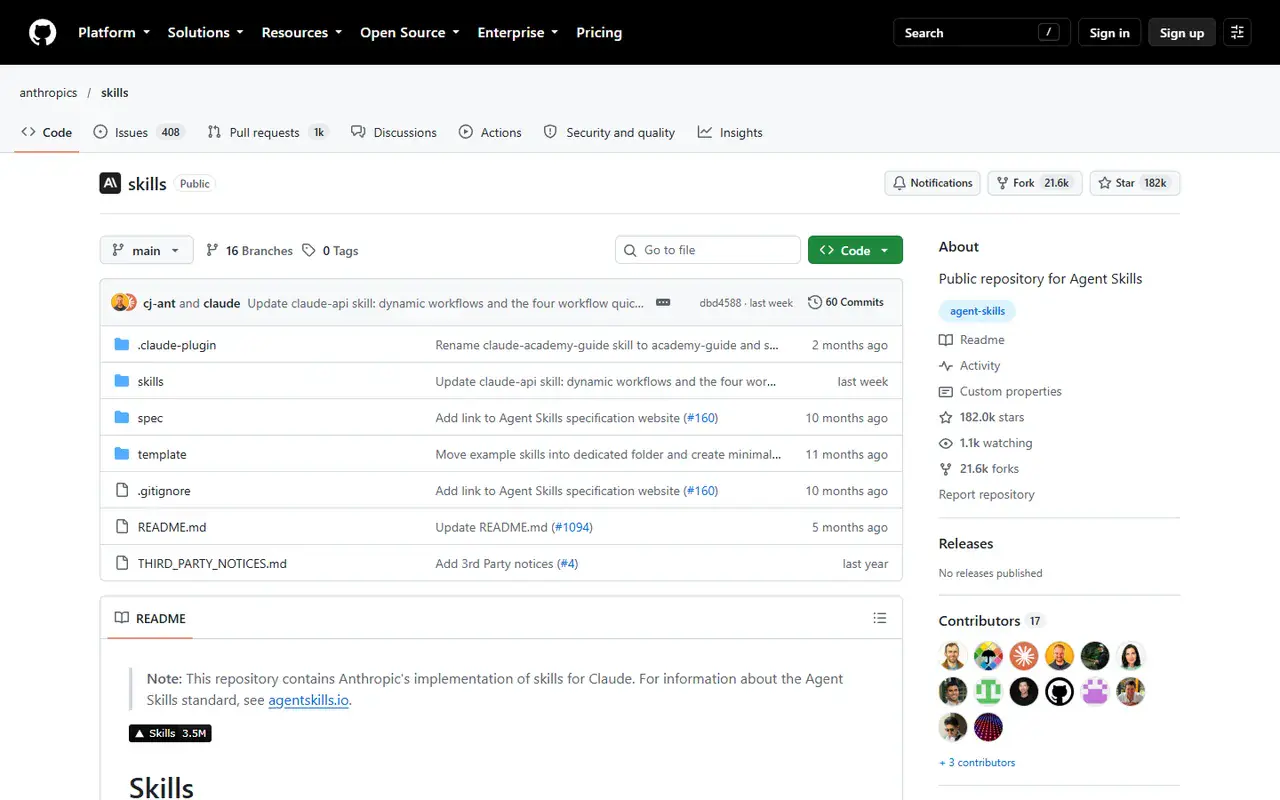Viewport: 1280px width, 800px height.
Task: View the 16 Branches list
Action: tap(249, 251)
